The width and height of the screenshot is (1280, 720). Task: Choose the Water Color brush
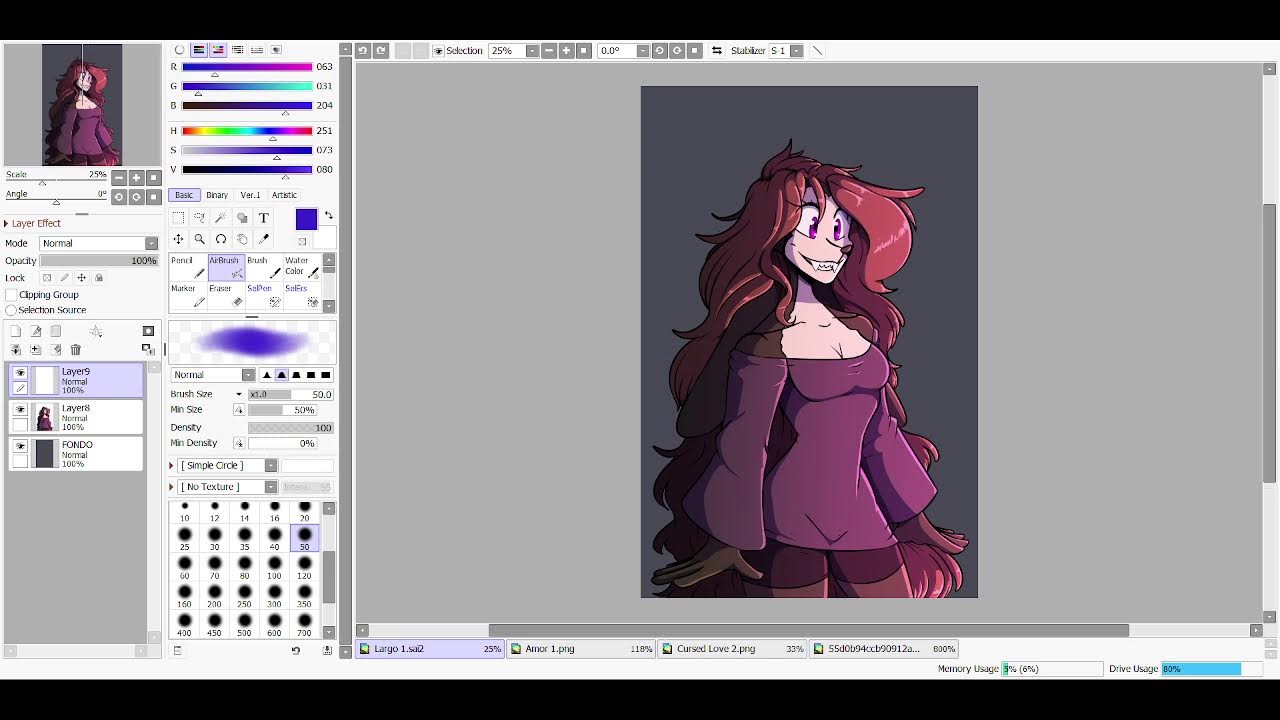pyautogui.click(x=302, y=267)
